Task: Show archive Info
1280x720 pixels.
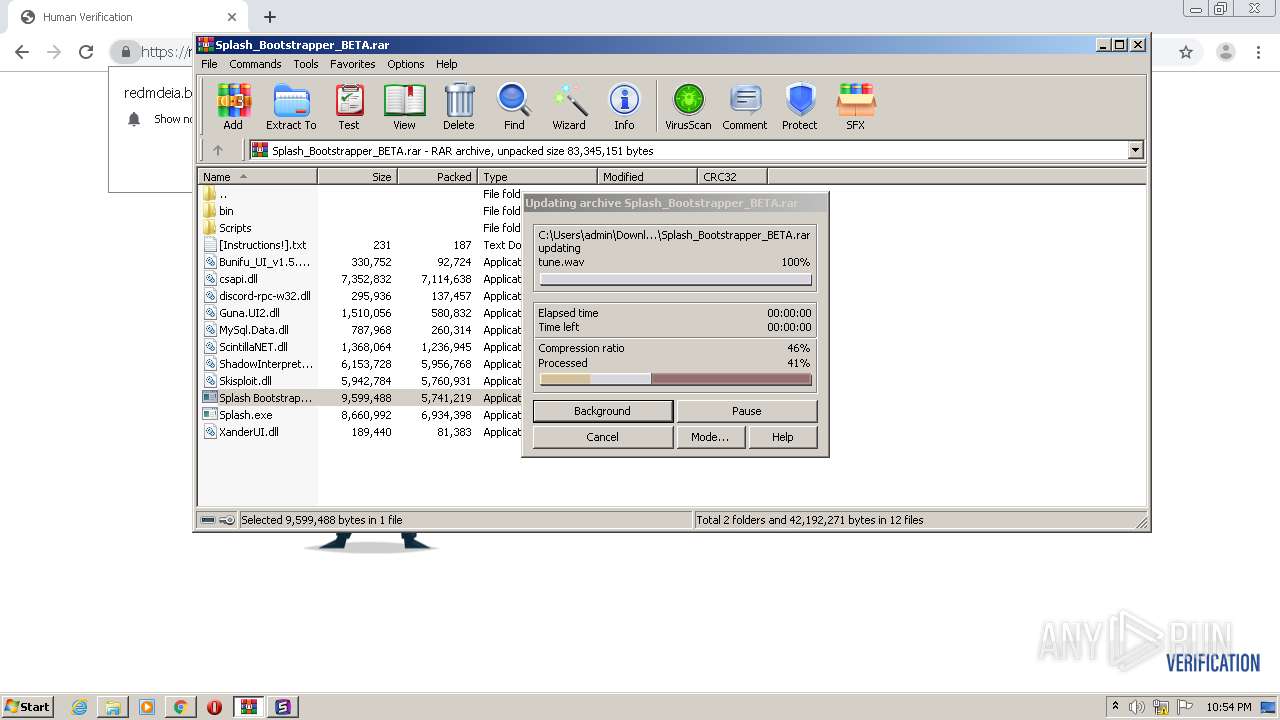Action: point(624,107)
